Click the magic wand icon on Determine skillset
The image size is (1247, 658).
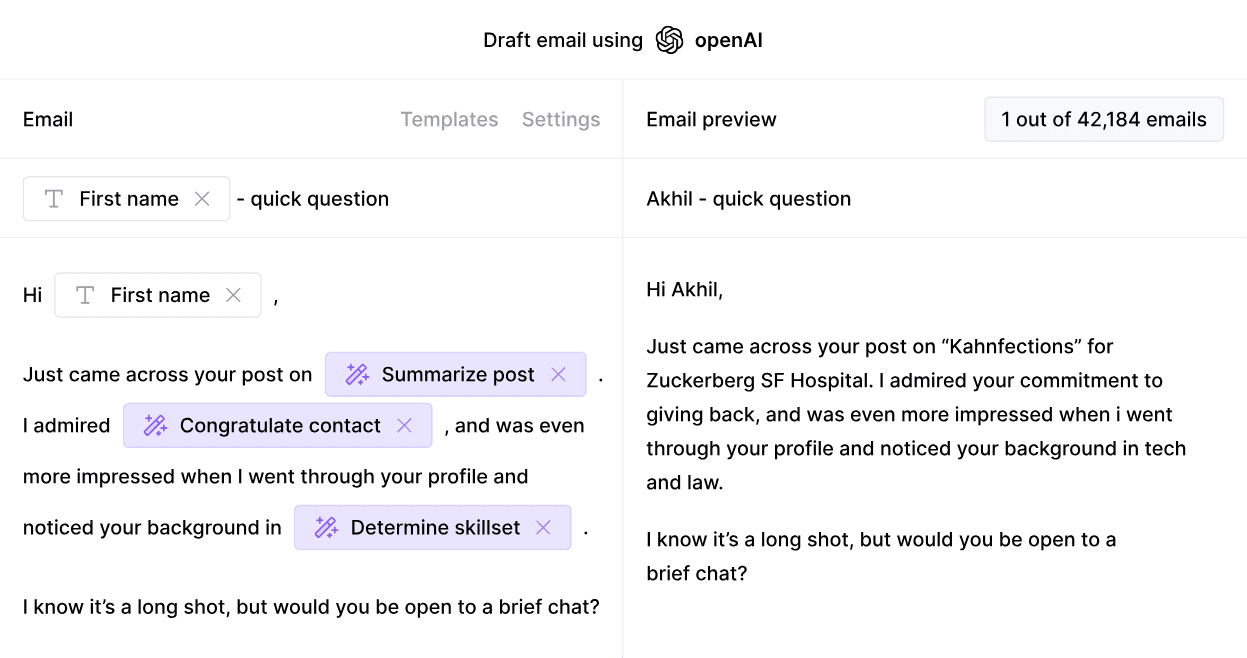pyautogui.click(x=326, y=528)
